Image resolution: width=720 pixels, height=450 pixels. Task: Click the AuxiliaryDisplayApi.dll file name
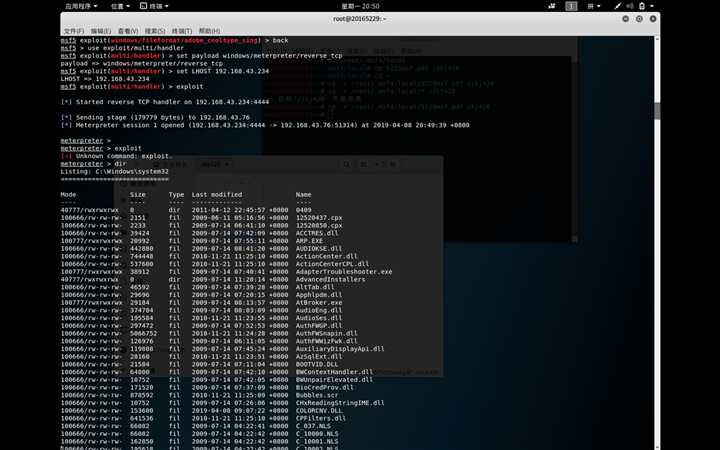(340, 349)
